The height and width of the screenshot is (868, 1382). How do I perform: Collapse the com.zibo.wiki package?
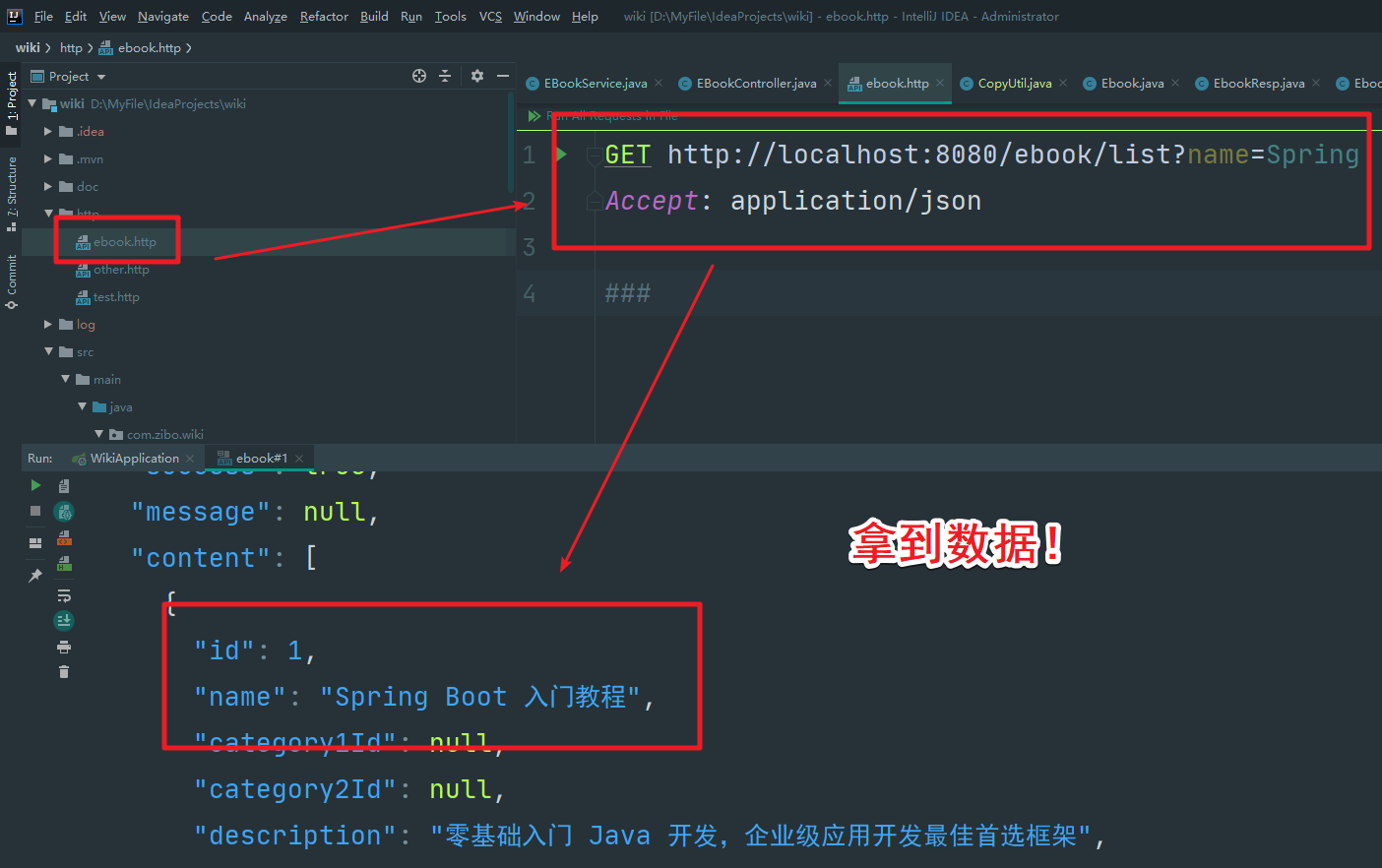98,434
